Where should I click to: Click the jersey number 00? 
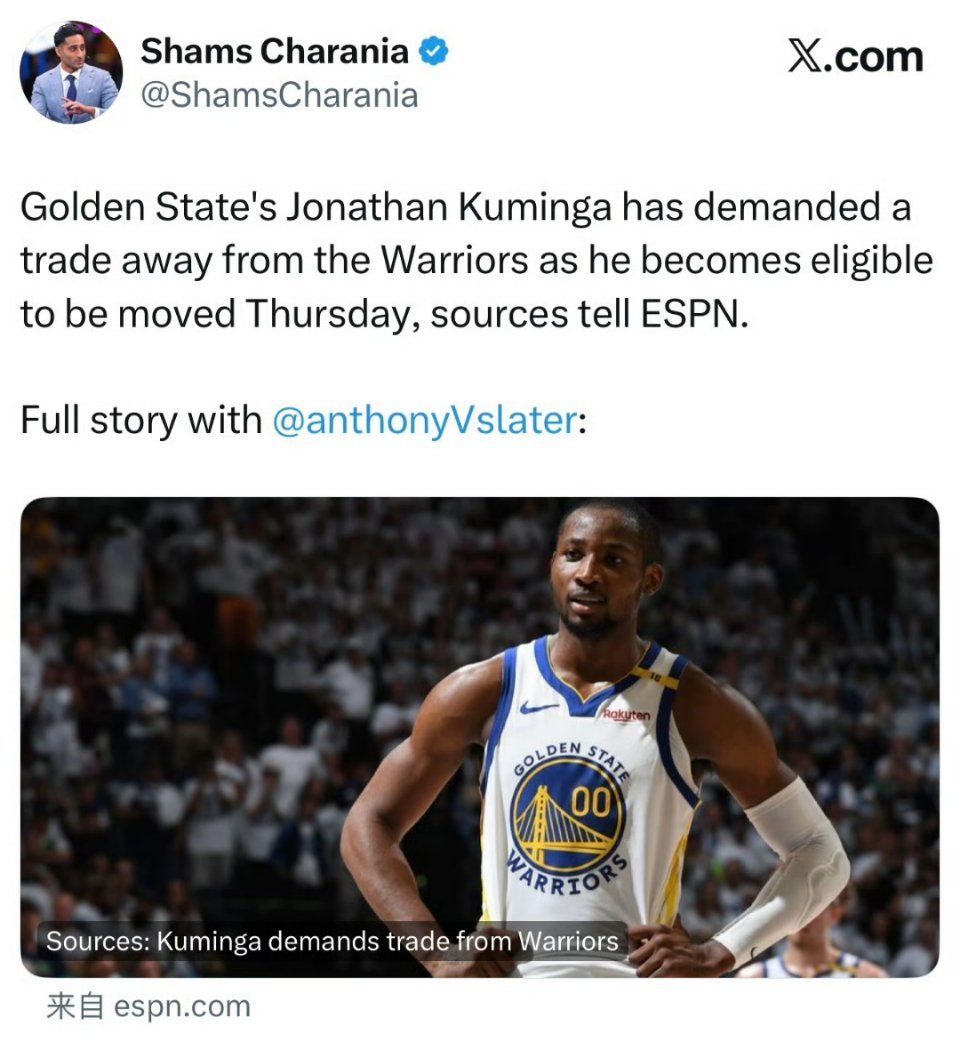pos(591,801)
